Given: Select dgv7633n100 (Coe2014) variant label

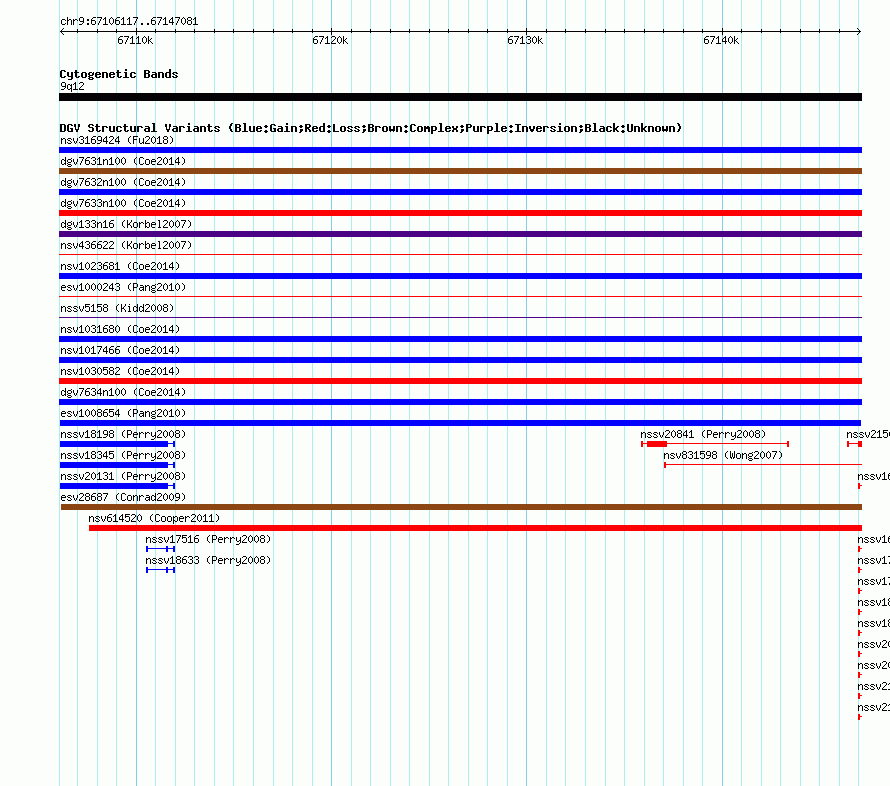Looking at the screenshot, I should (123, 203).
